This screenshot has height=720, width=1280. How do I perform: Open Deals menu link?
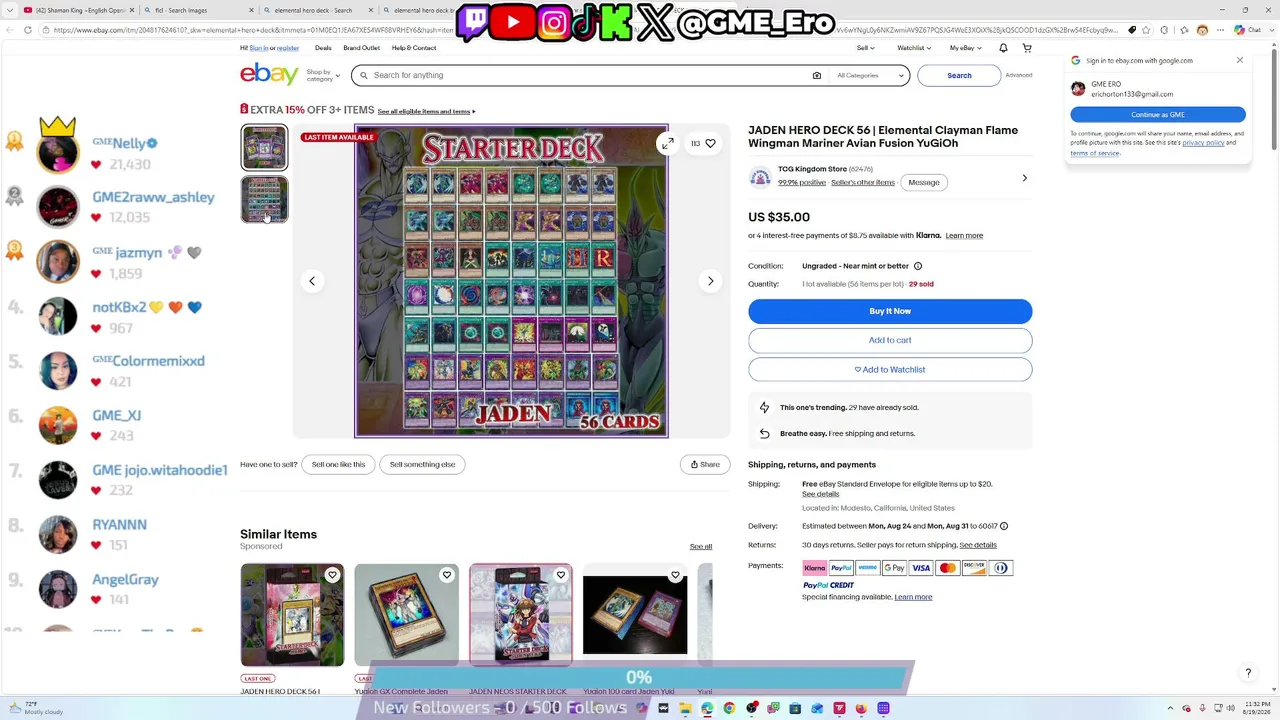(323, 48)
